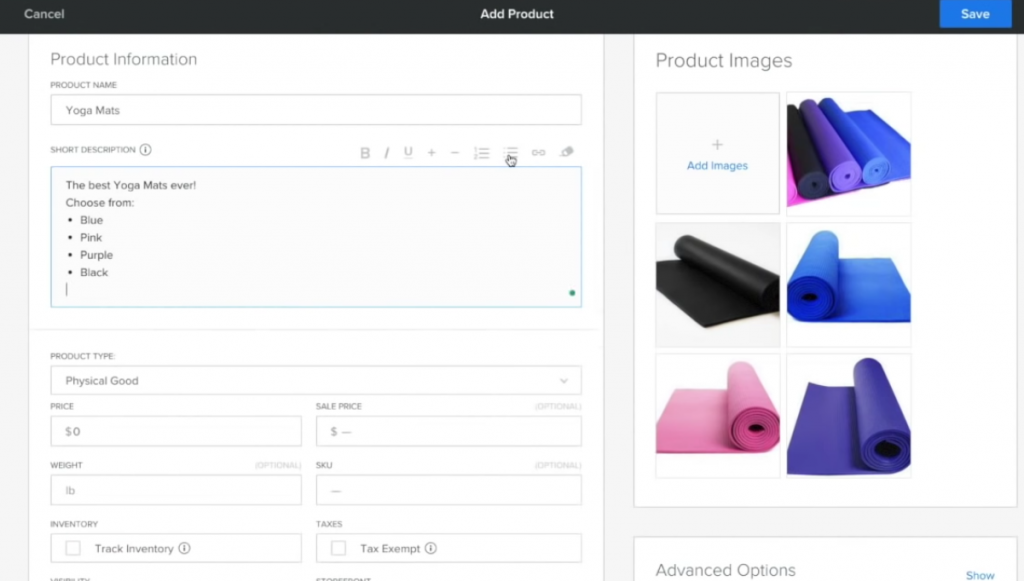This screenshot has height=581, width=1024.
Task: Click the 'Choose from:' line
Action: tap(100, 203)
